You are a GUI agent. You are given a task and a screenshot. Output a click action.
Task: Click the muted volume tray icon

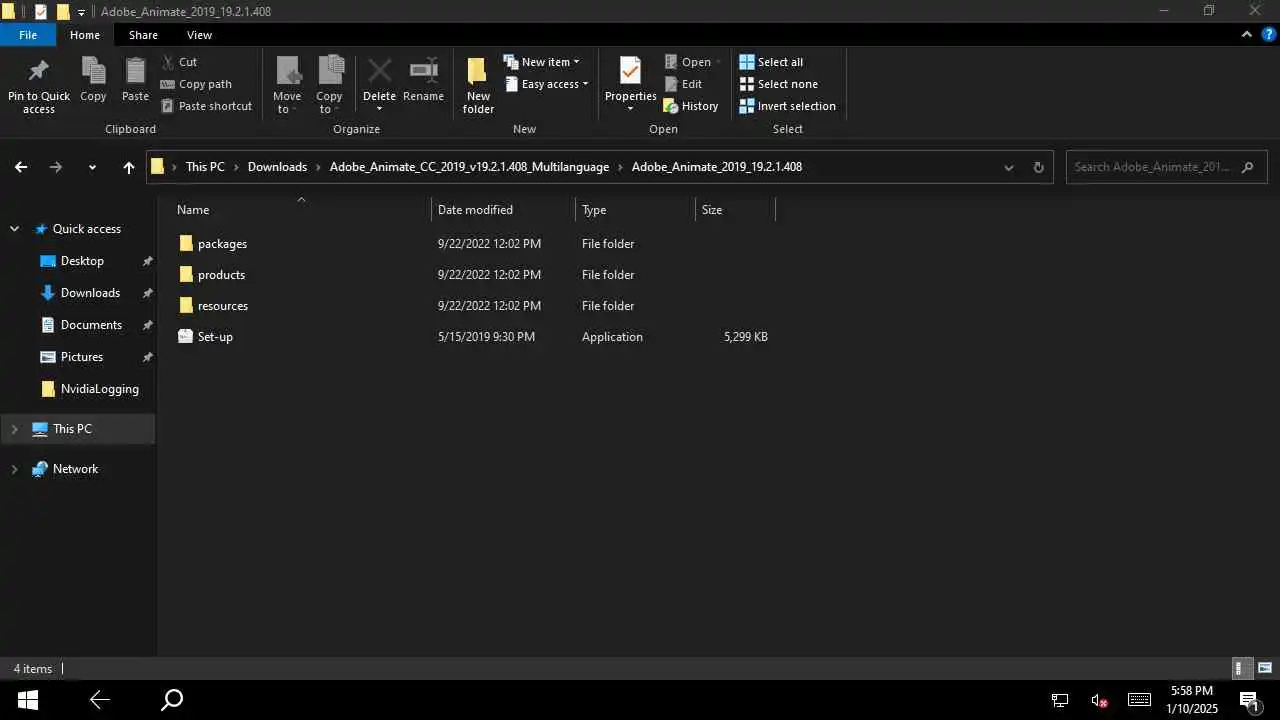[1099, 700]
